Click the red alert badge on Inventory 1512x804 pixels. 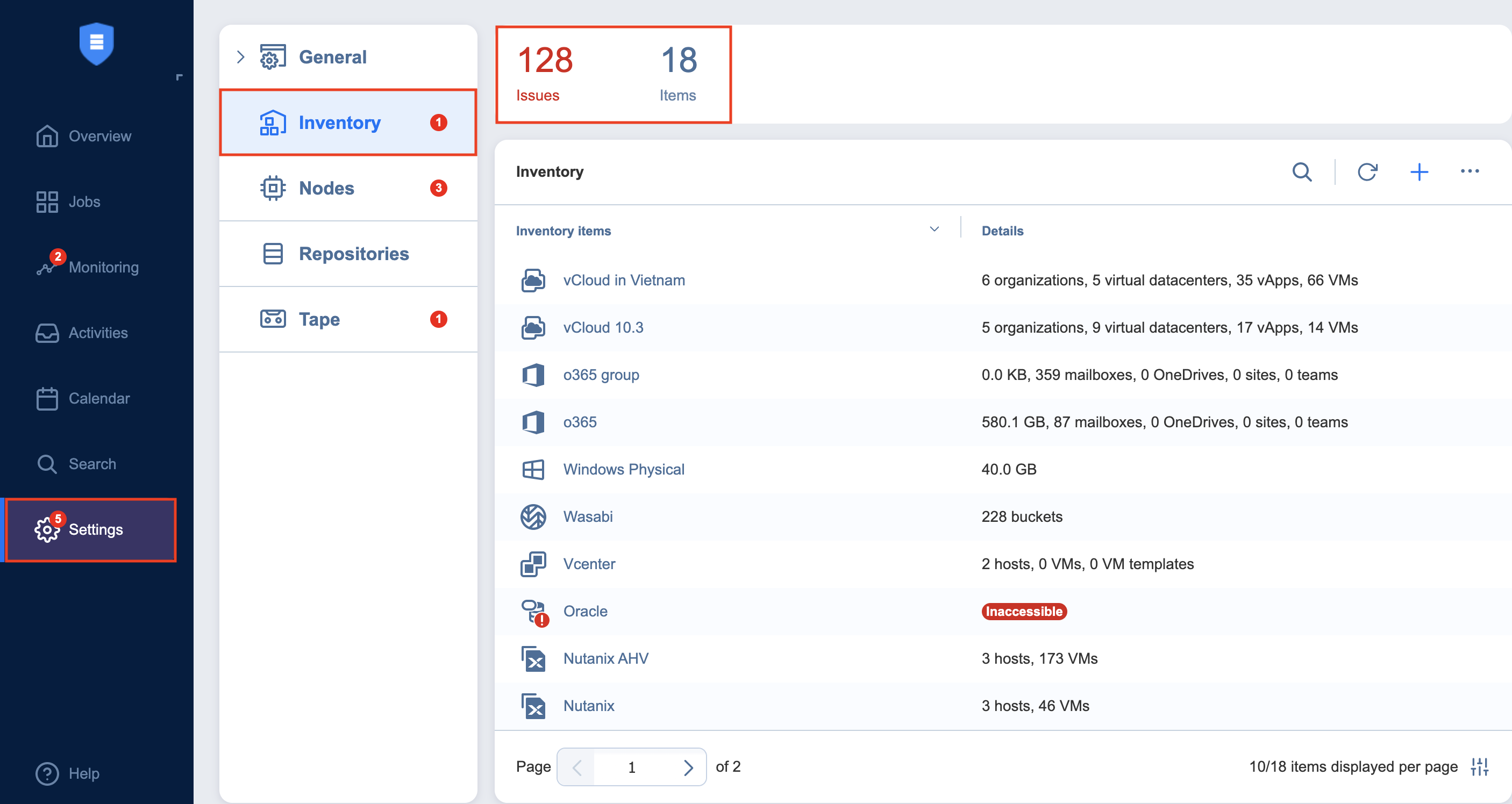tap(438, 123)
